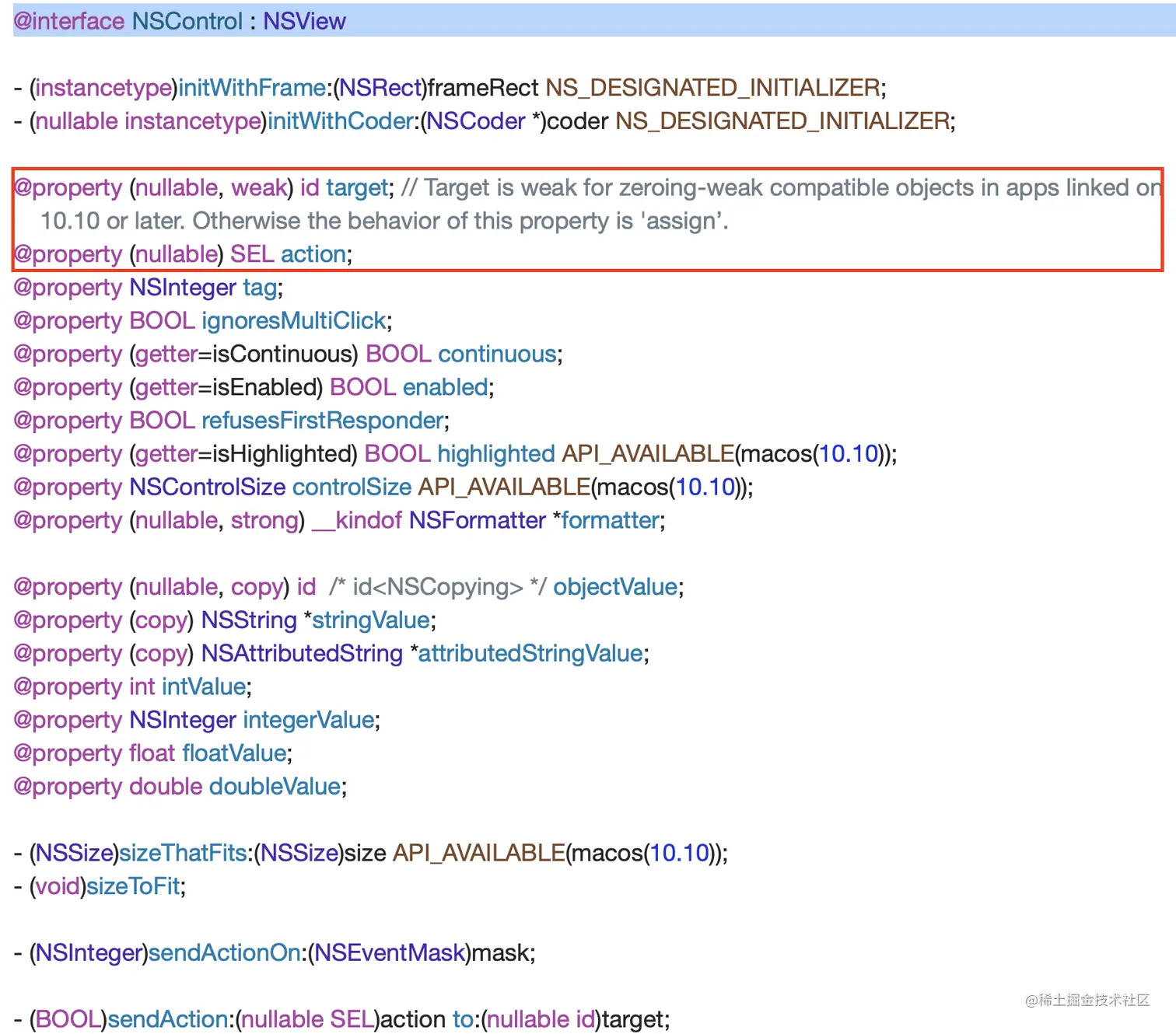Click the 'NSFormatter' type name

478,521
